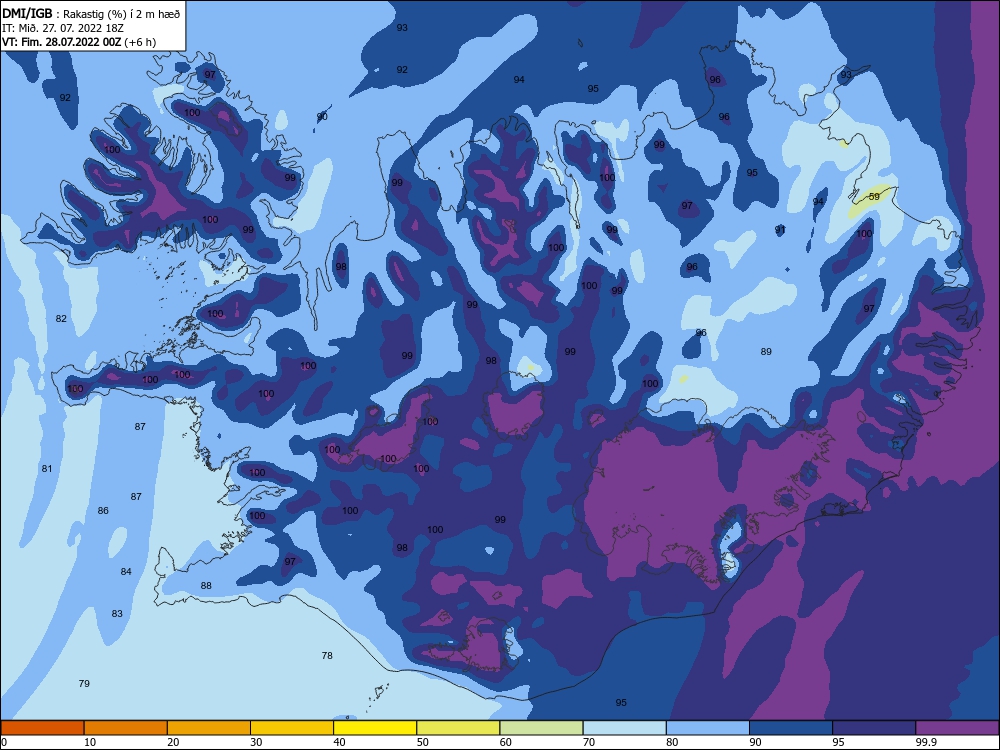Click the 78 value off the south coast
1000x750 pixels.
[x=327, y=655]
